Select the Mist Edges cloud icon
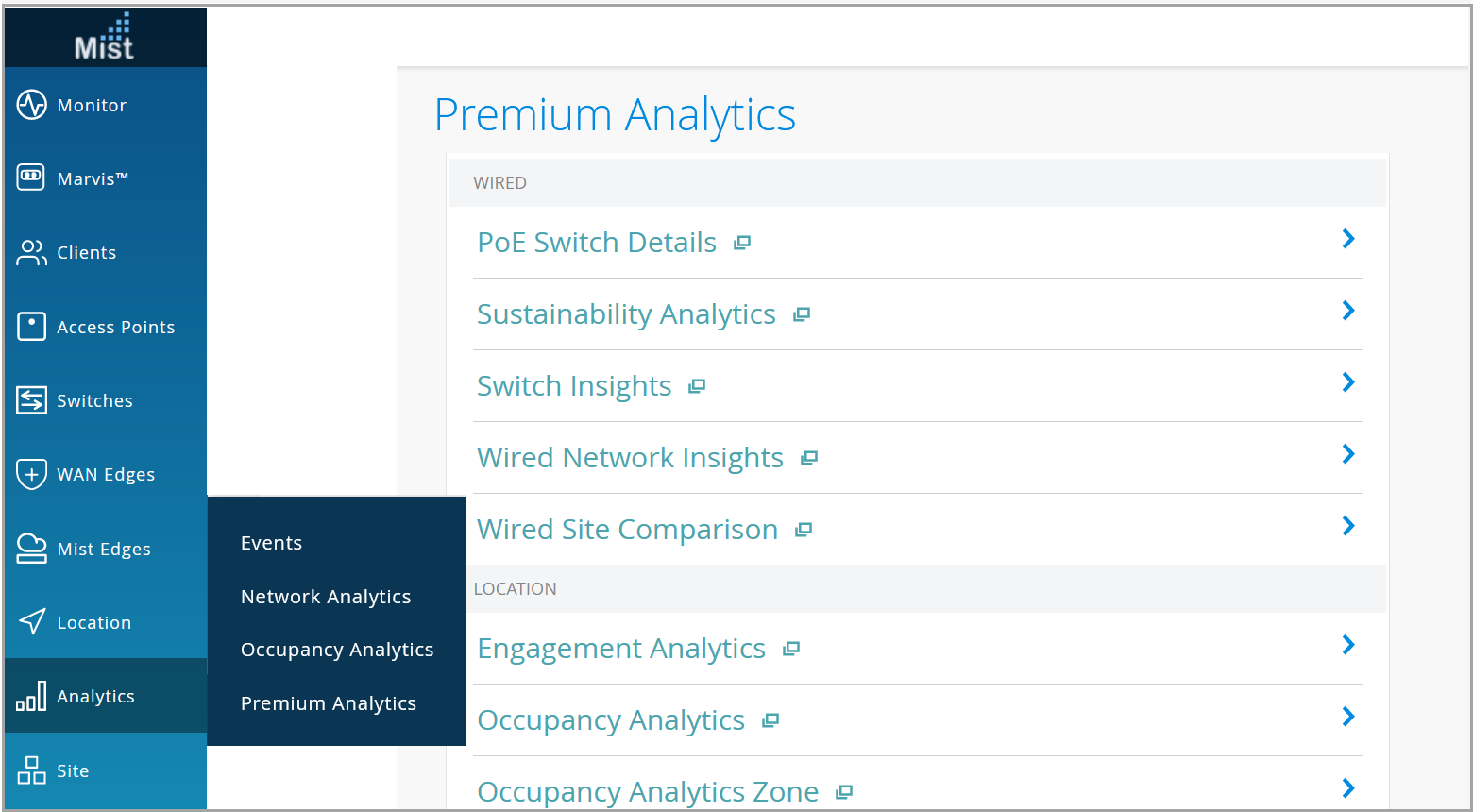Viewport: 1473px width, 812px height. tap(31, 548)
